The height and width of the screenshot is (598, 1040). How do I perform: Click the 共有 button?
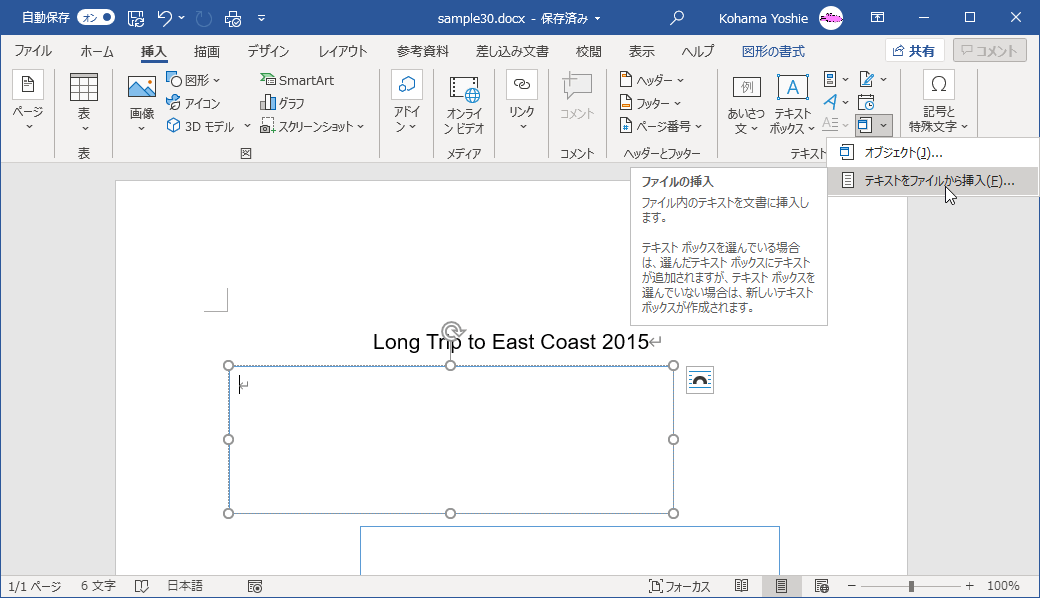coord(913,50)
